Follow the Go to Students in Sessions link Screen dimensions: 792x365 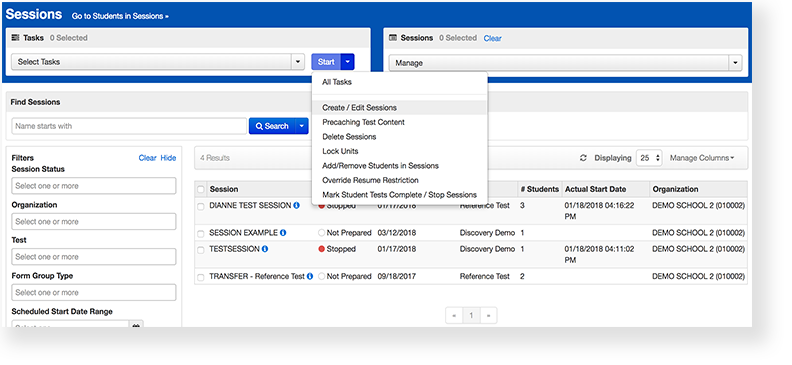(x=120, y=16)
